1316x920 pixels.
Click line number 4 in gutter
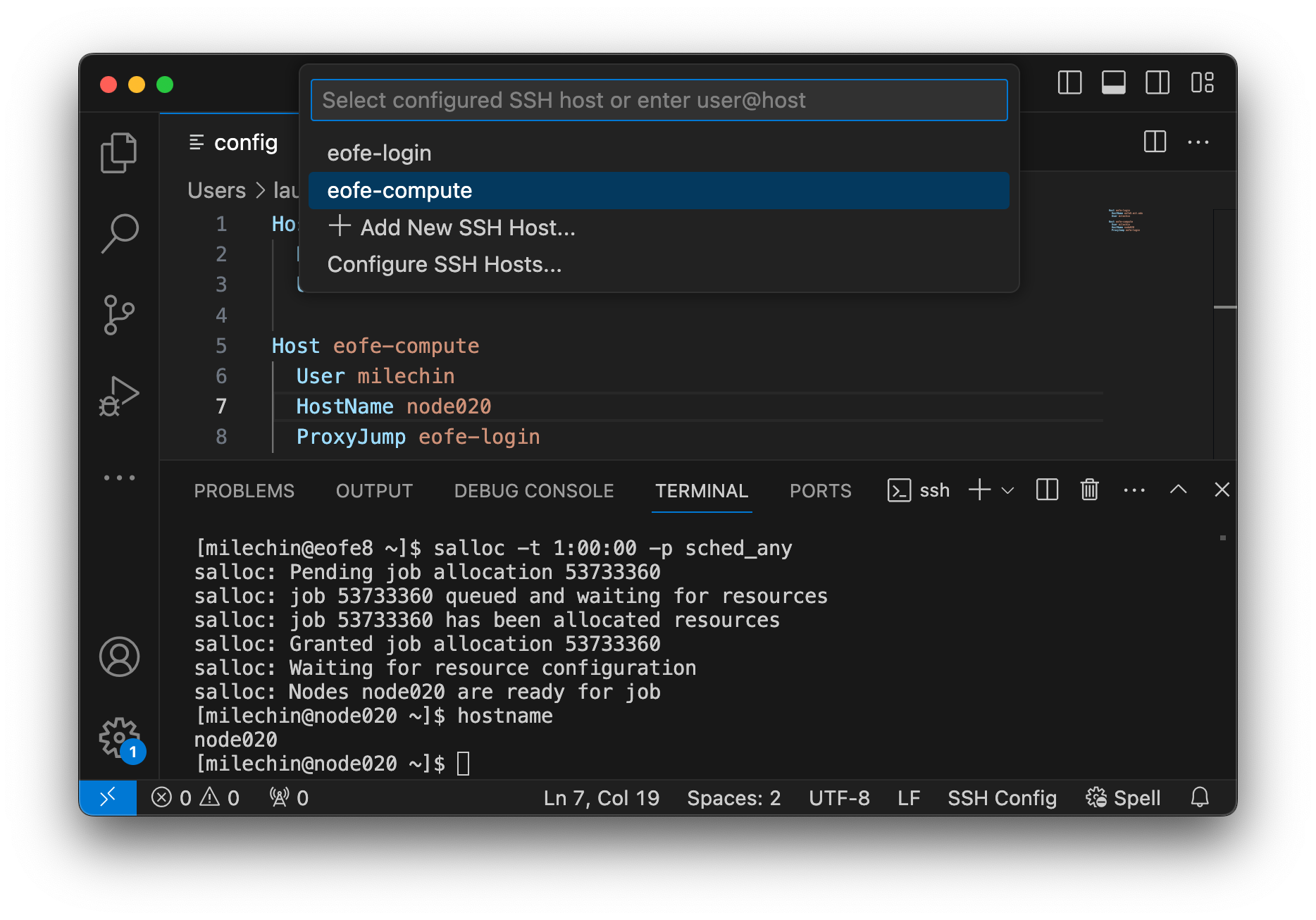[221, 315]
